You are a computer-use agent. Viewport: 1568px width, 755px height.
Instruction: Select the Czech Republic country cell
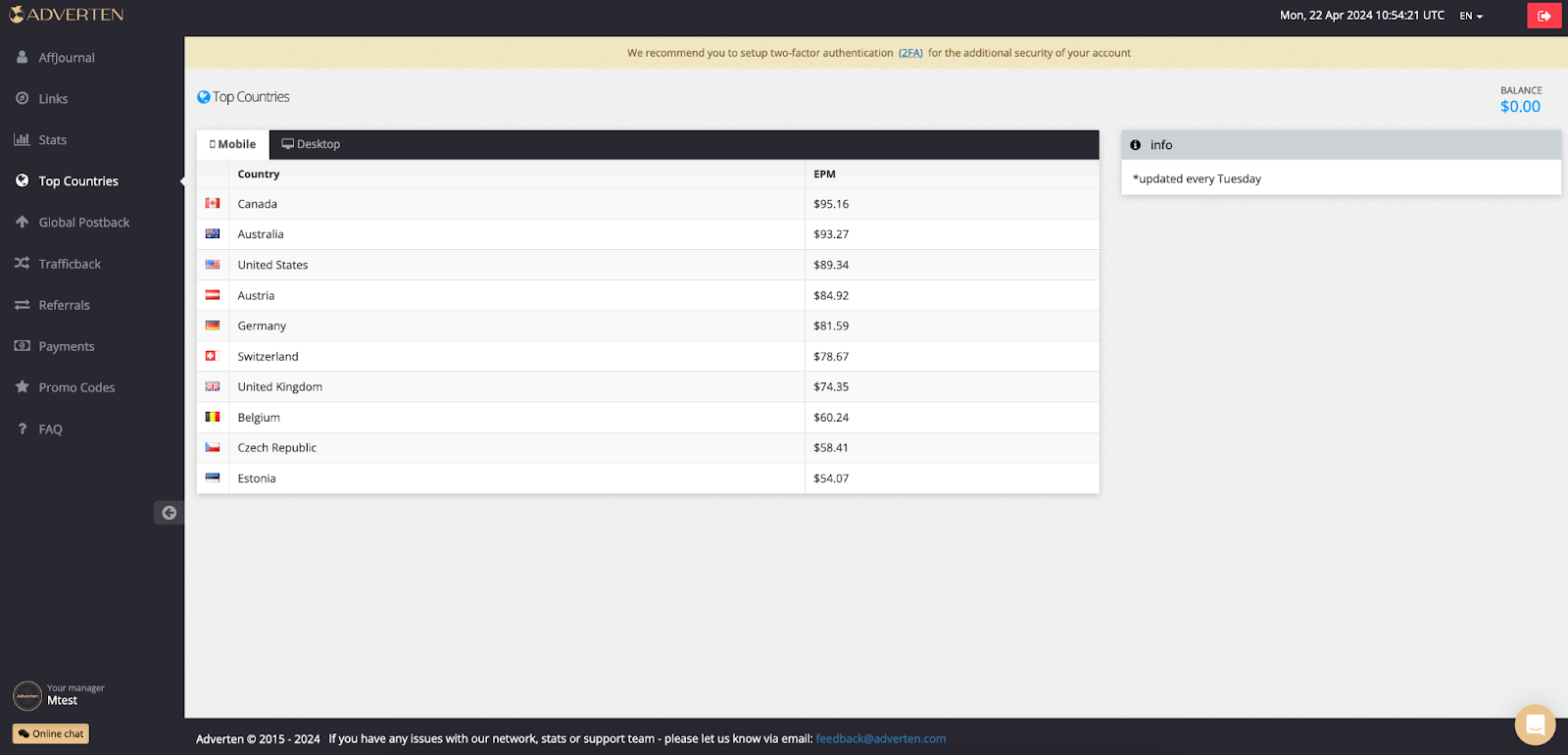click(x=516, y=447)
